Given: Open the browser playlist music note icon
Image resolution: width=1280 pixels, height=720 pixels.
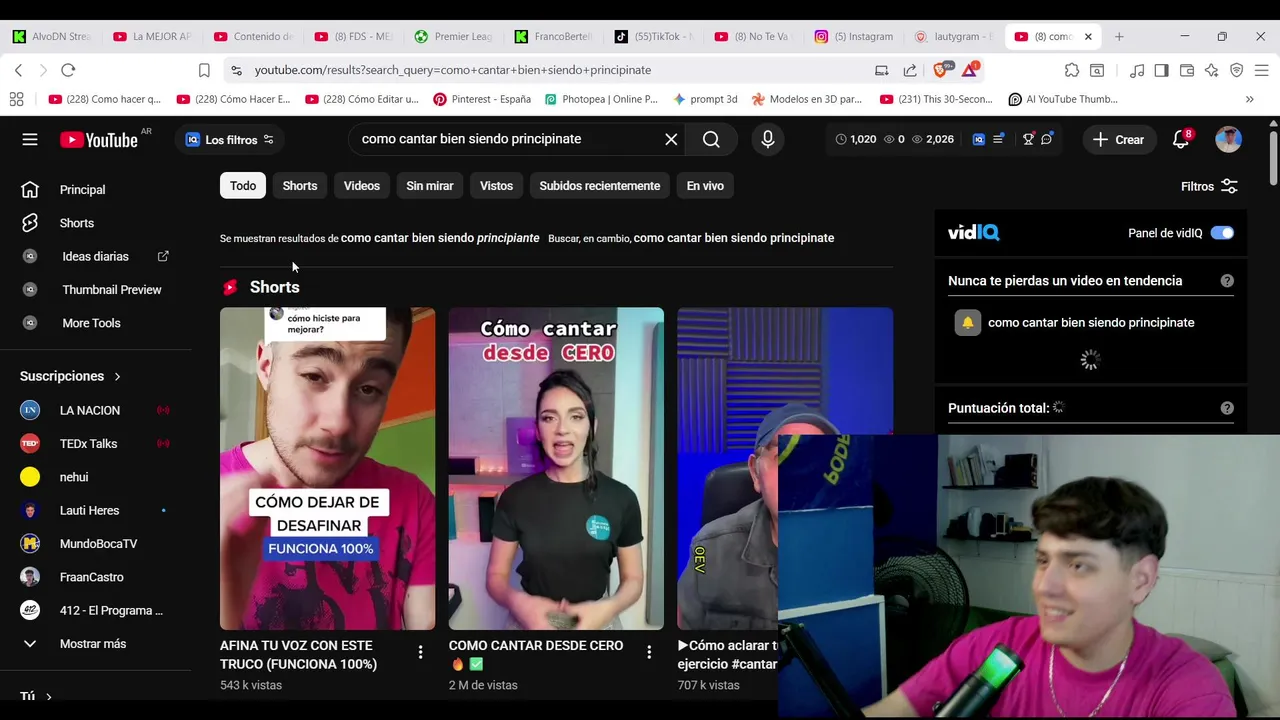Looking at the screenshot, I should 1137,70.
